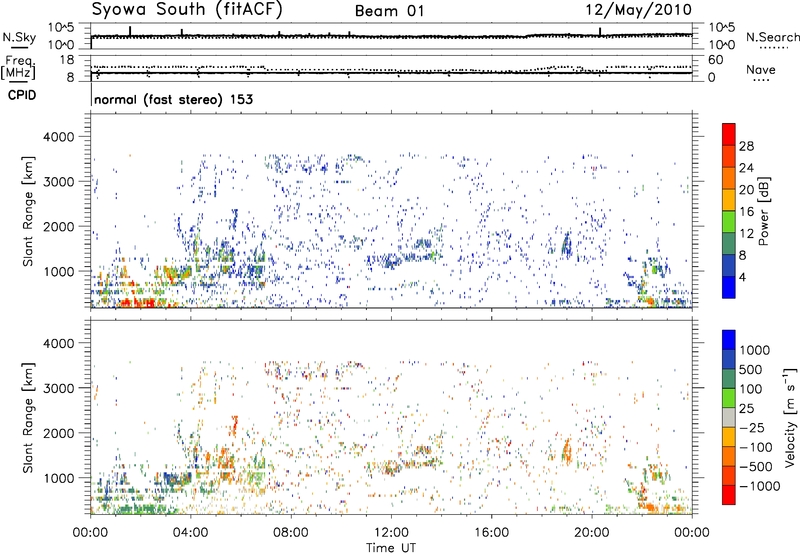This screenshot has width=800, height=554.
Task: Select the grey -25 to 25 velocity segment
Action: [x=729, y=417]
